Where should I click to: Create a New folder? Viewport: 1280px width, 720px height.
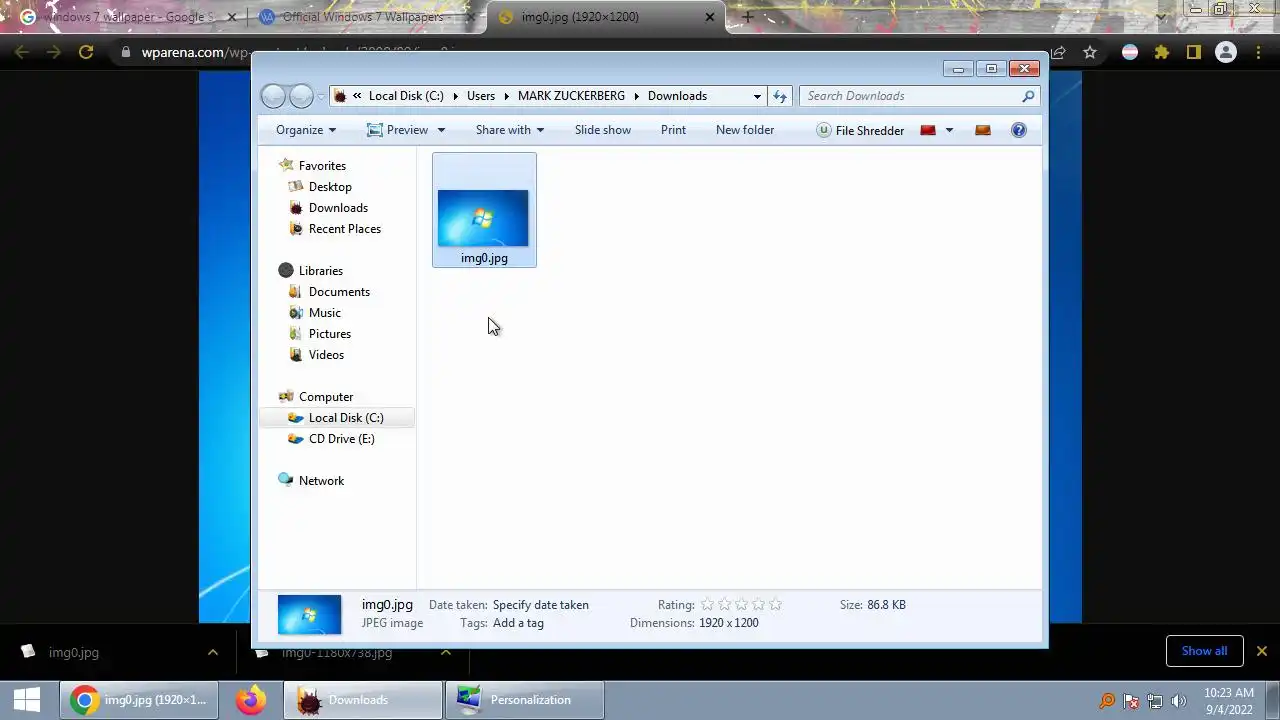(x=745, y=130)
